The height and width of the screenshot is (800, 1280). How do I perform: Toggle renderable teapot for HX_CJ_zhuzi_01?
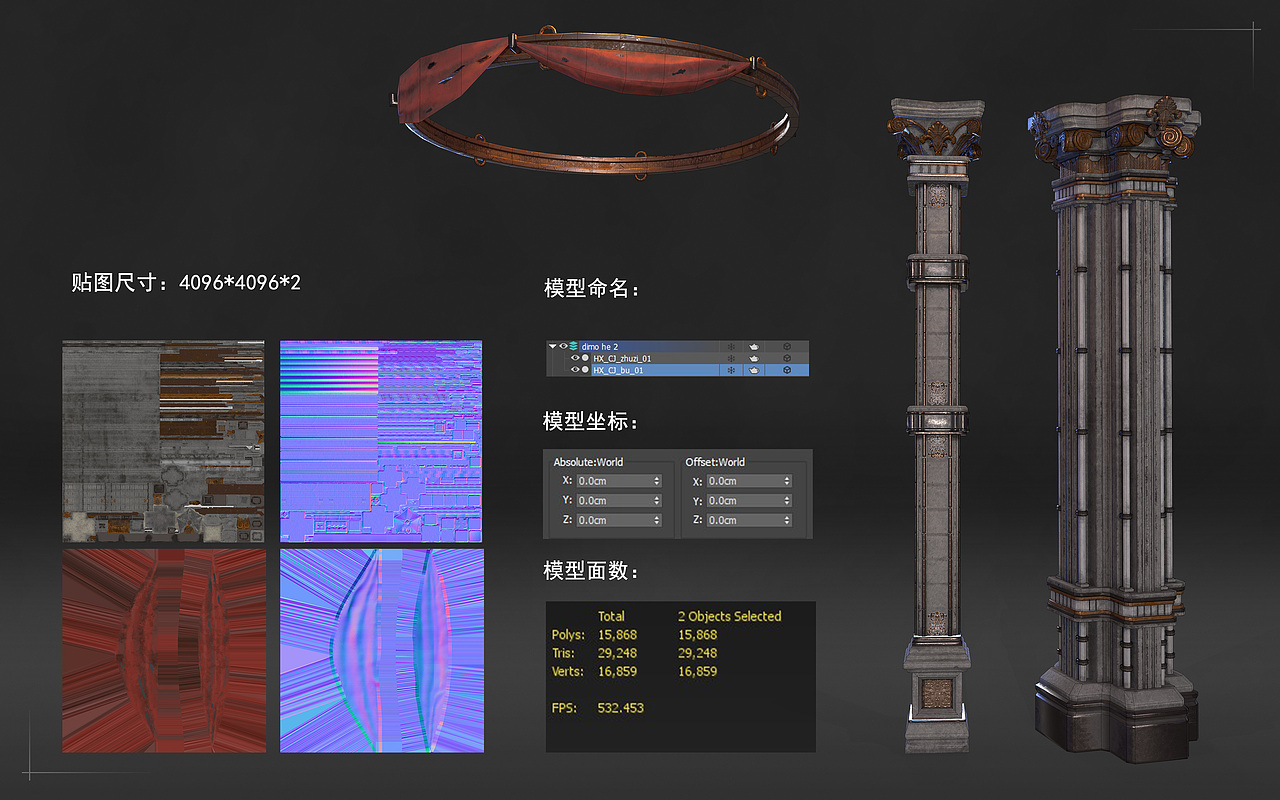(754, 358)
